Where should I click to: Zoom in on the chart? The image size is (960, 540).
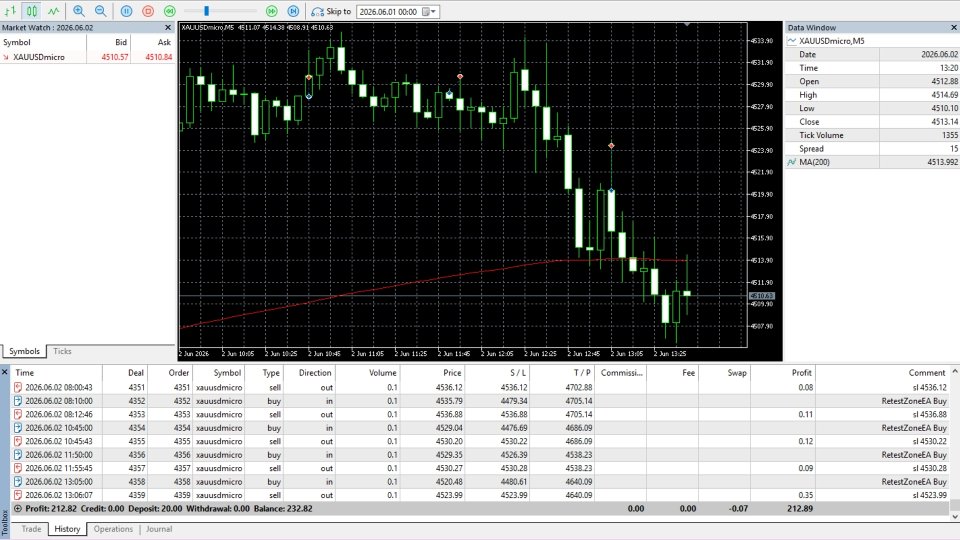(x=79, y=11)
